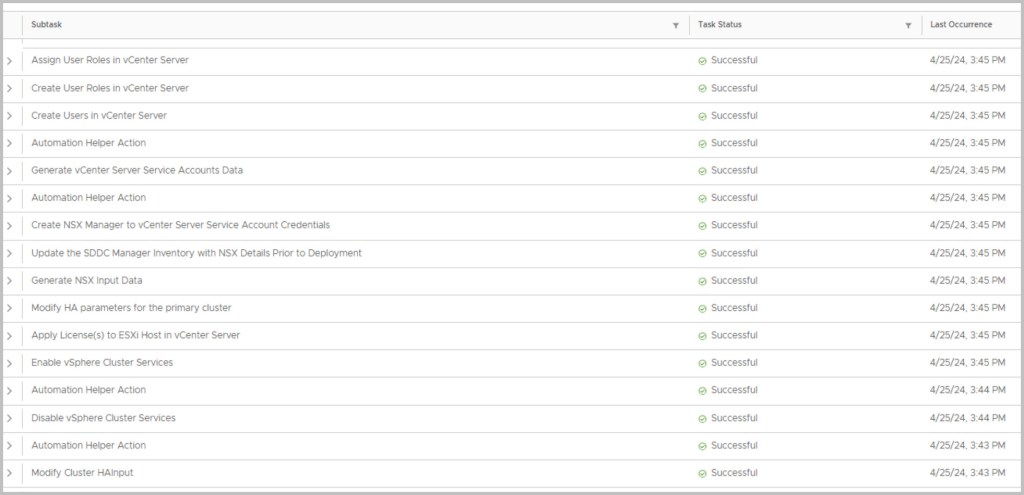Select Update the SDDC Manager Inventory subtask text

196,253
